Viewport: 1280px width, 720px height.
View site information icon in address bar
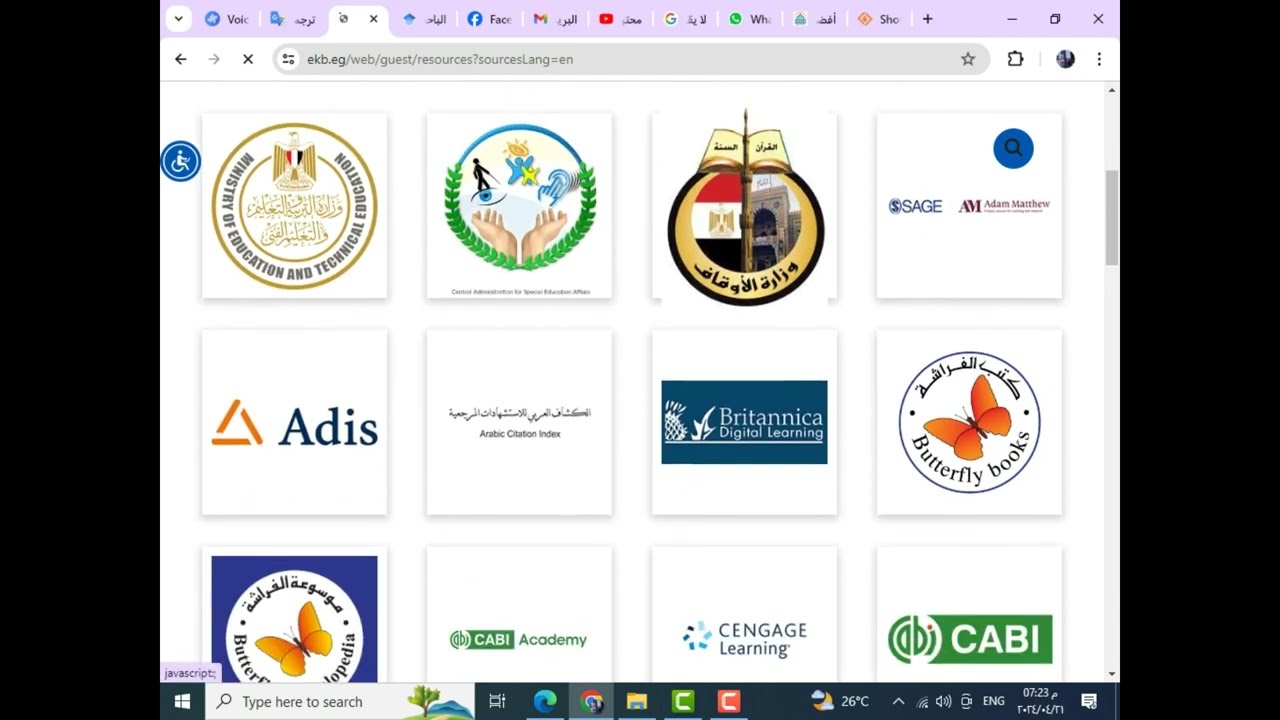coord(288,59)
